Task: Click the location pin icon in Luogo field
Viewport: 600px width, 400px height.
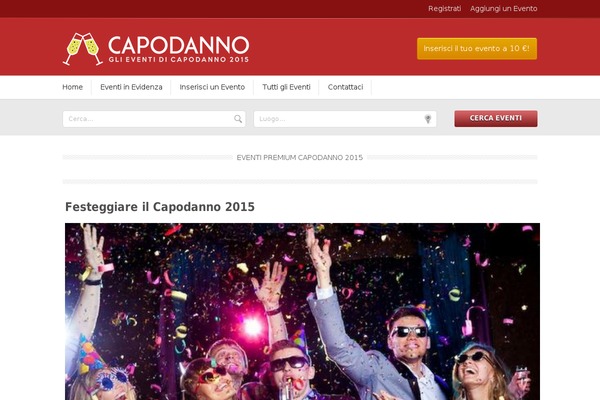Action: 428,119
